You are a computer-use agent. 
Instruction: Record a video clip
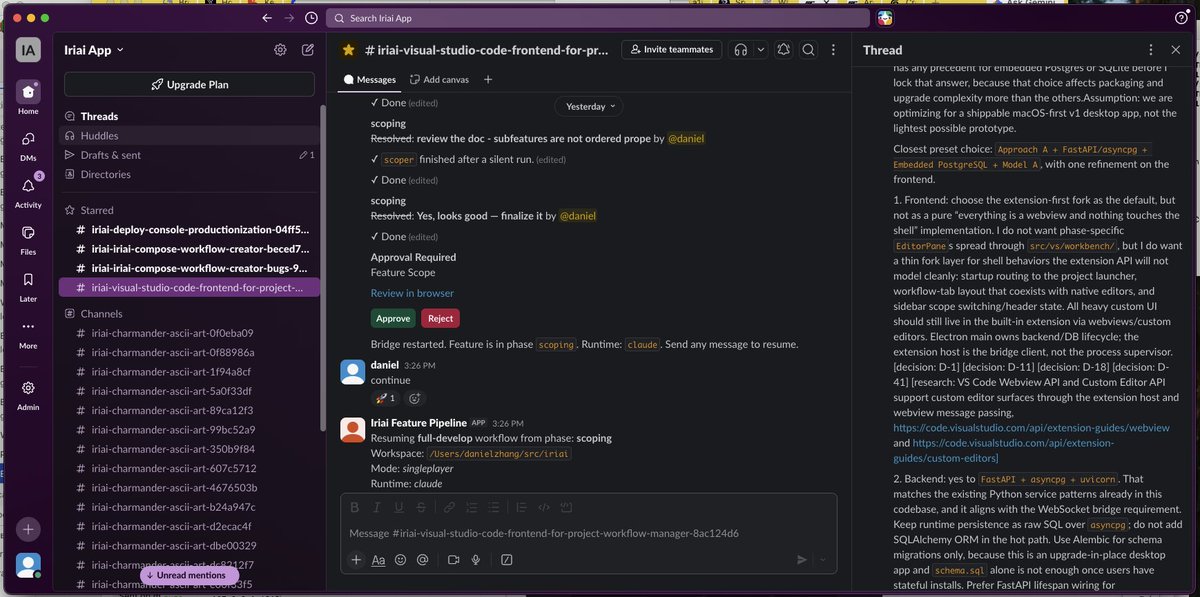pos(453,560)
